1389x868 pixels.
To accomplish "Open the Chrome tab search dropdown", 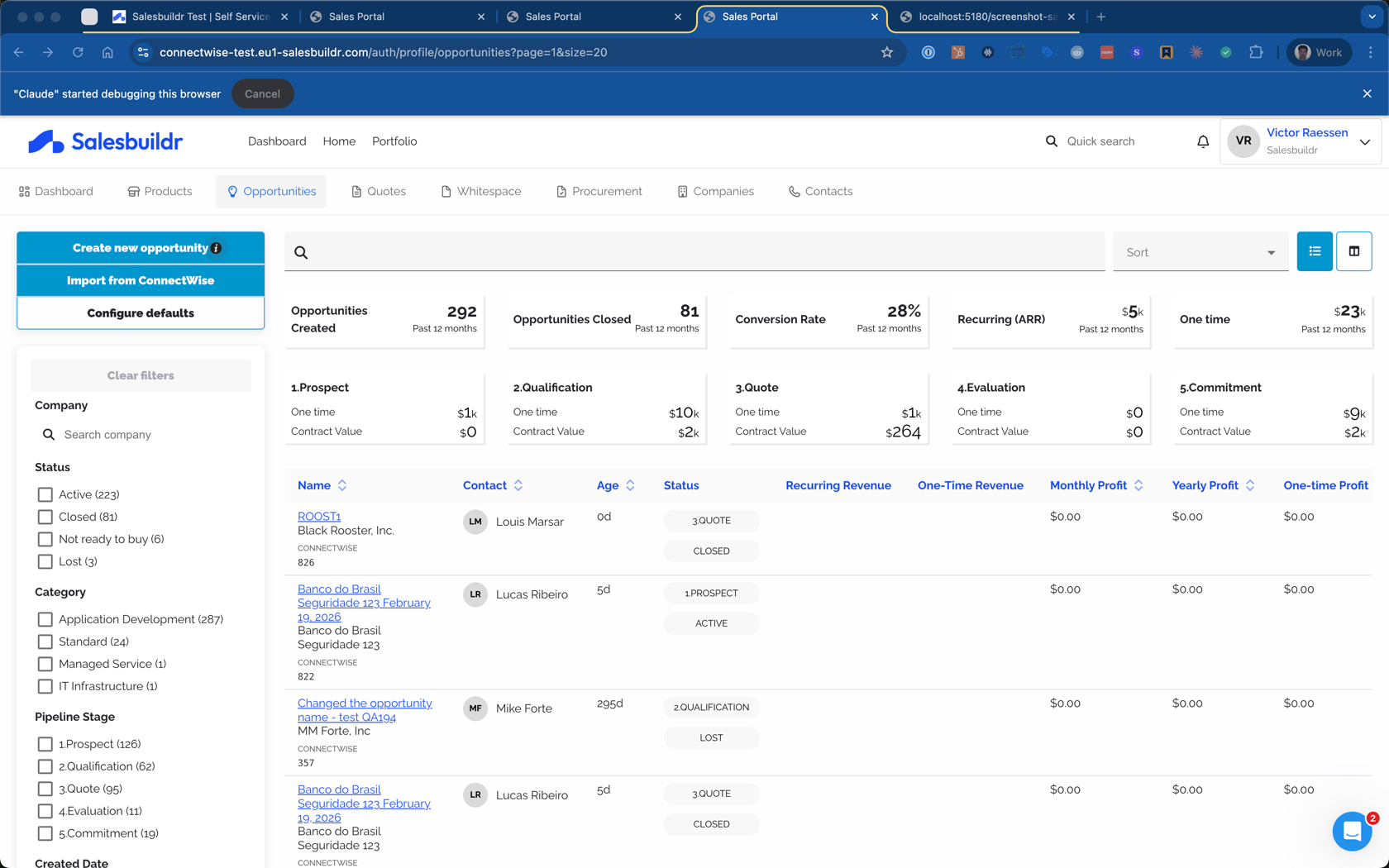I will (x=1372, y=17).
